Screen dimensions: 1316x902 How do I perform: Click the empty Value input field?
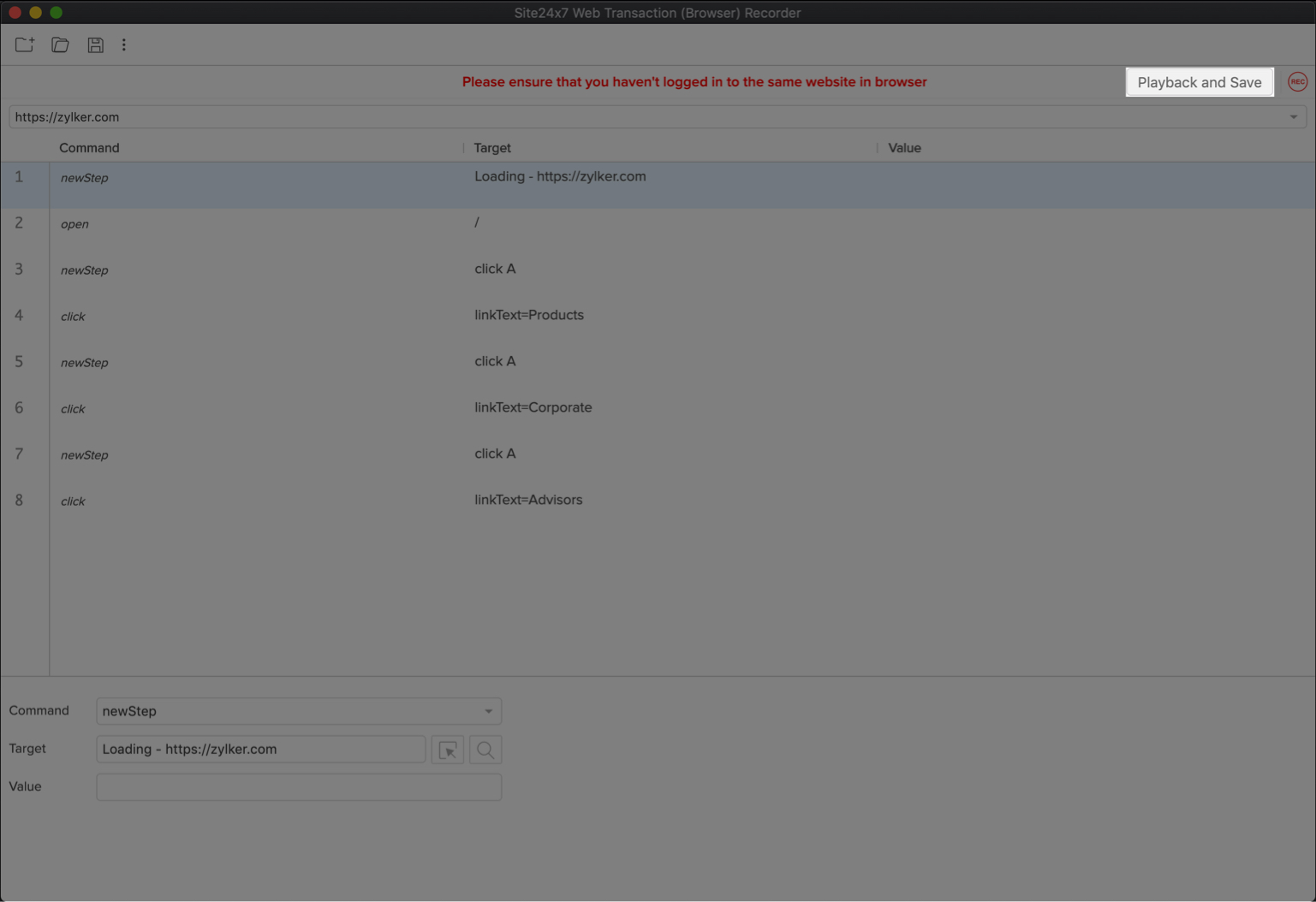[298, 786]
